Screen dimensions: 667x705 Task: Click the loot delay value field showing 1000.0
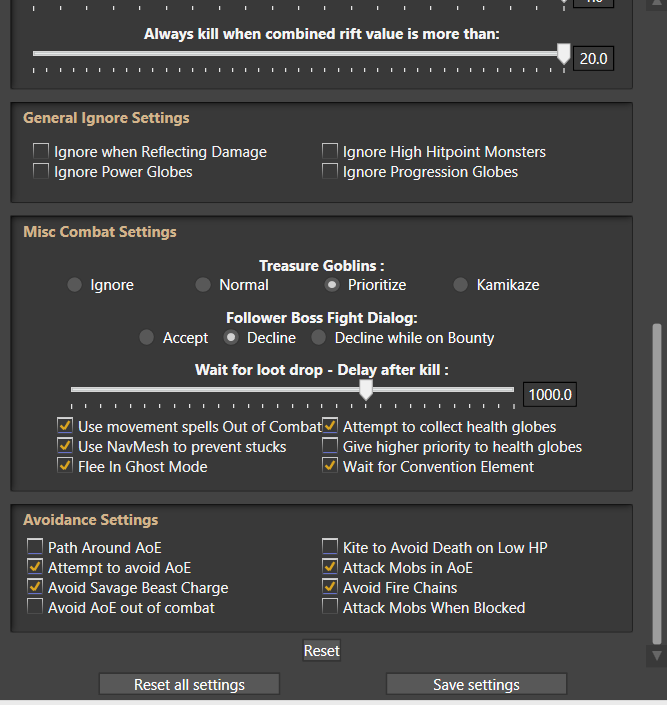click(550, 394)
